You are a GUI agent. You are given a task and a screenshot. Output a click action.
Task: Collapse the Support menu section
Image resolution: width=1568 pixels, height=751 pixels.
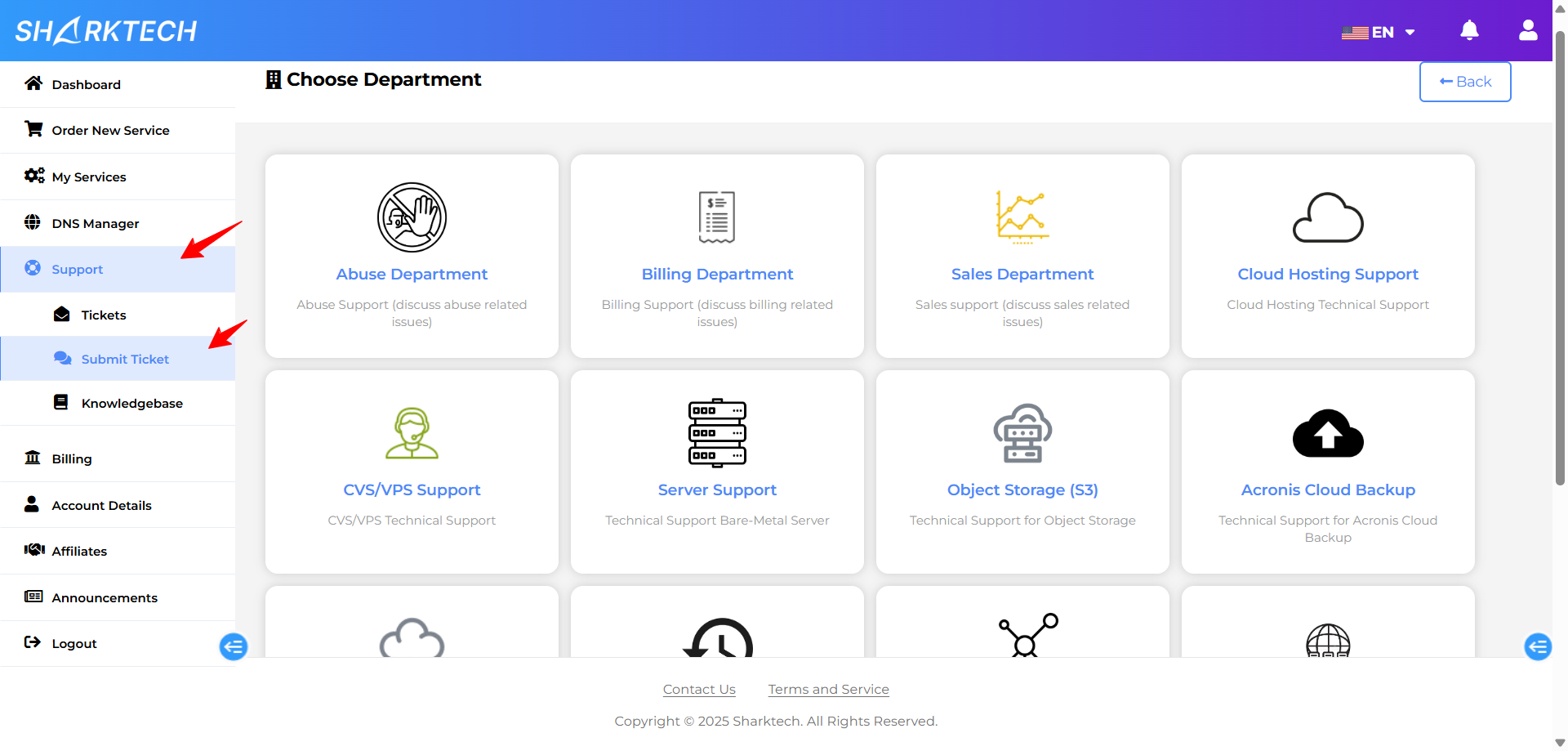pos(118,269)
